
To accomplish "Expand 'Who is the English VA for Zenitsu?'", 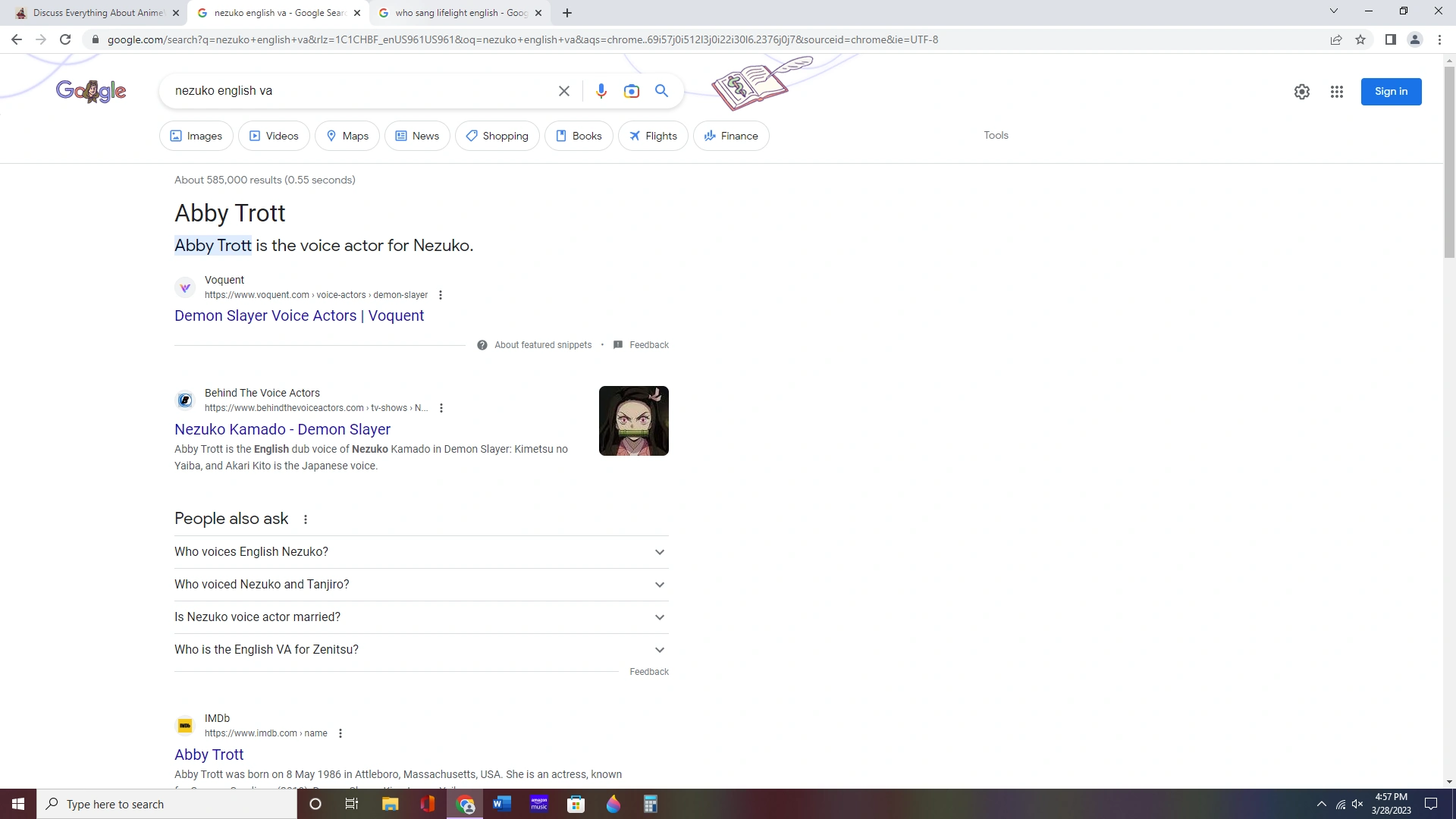I will pos(421,650).
